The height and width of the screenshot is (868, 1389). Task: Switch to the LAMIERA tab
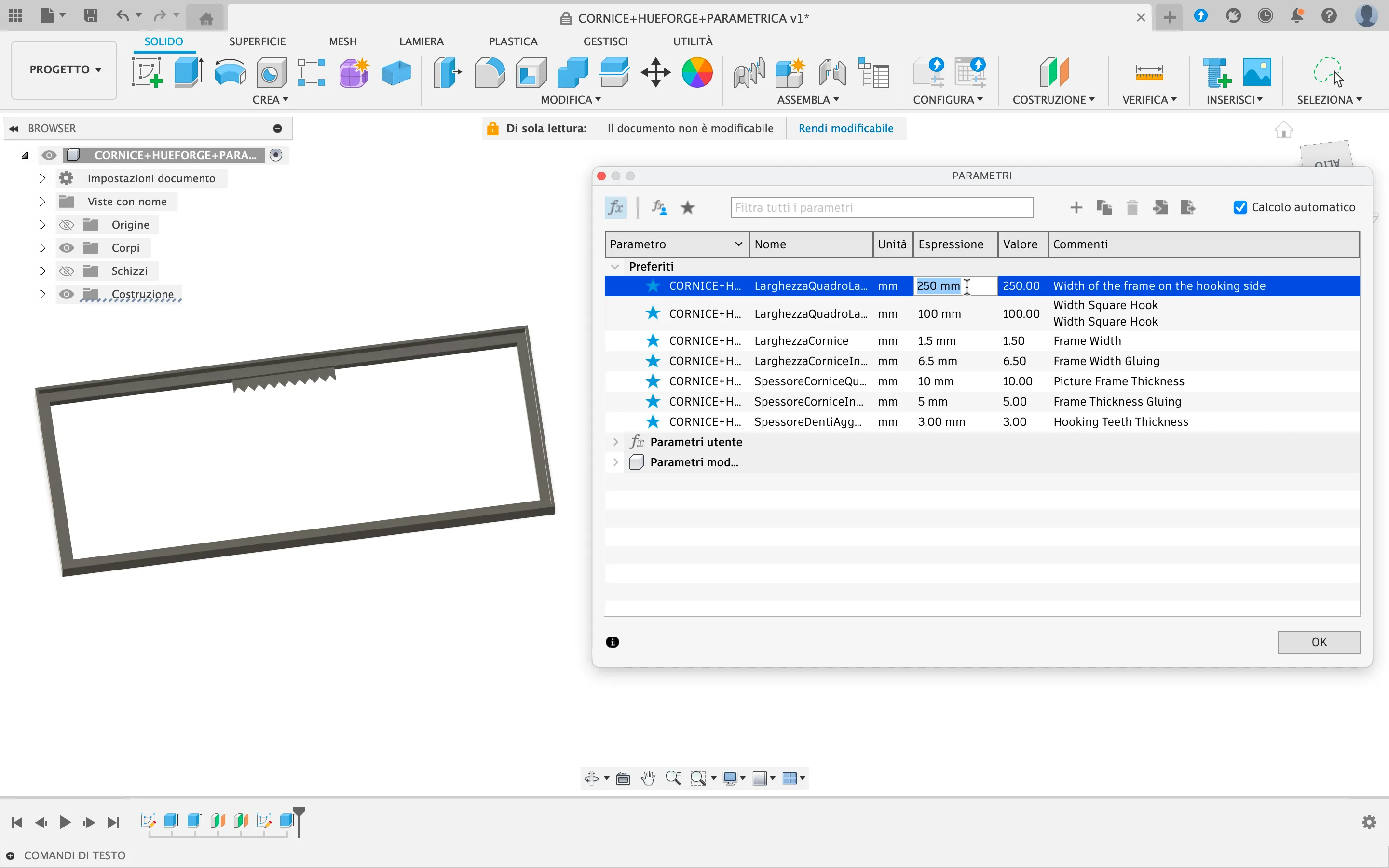422,41
